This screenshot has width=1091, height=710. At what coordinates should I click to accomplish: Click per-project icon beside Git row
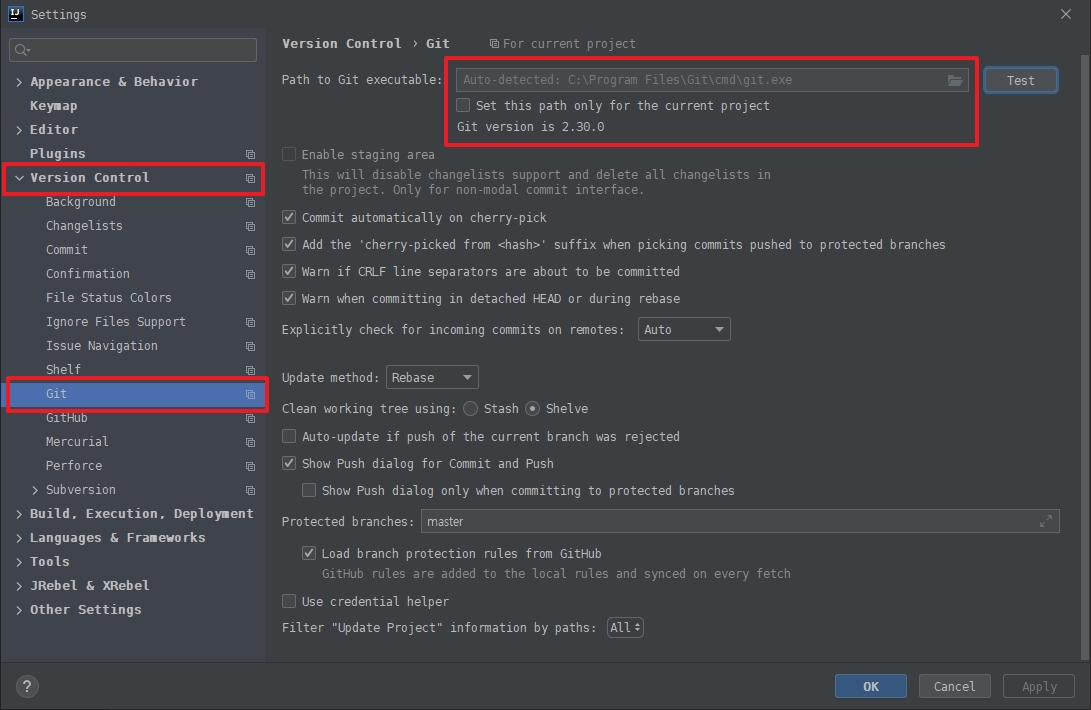coord(250,395)
